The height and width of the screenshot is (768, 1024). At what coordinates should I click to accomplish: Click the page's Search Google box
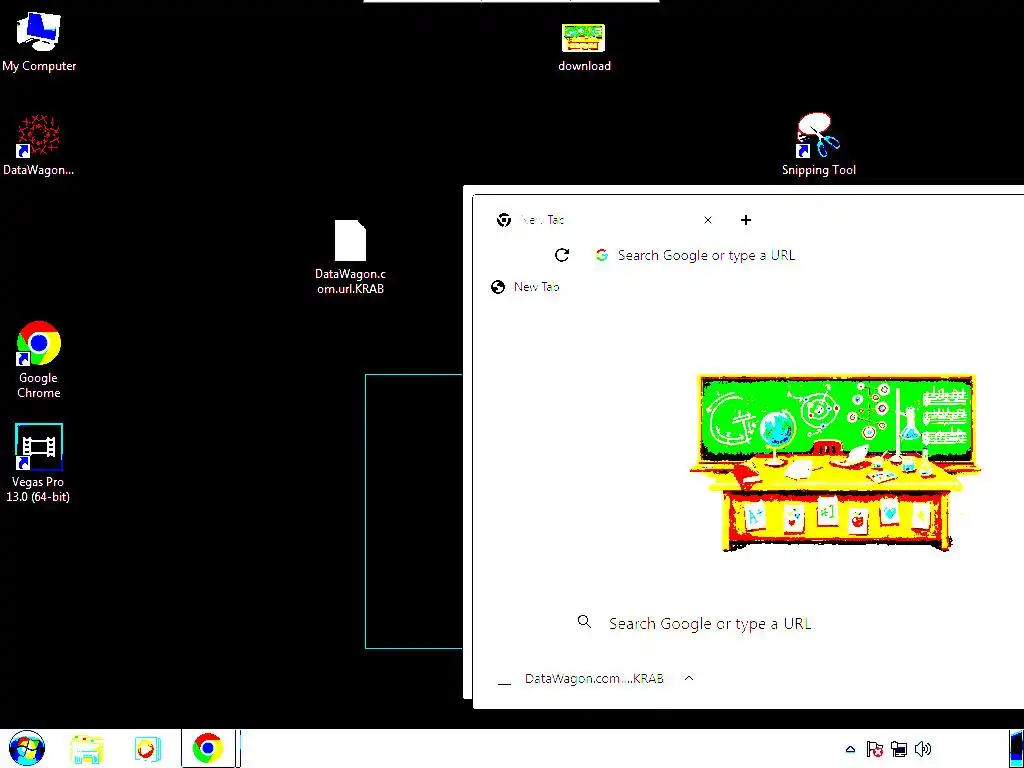(710, 624)
